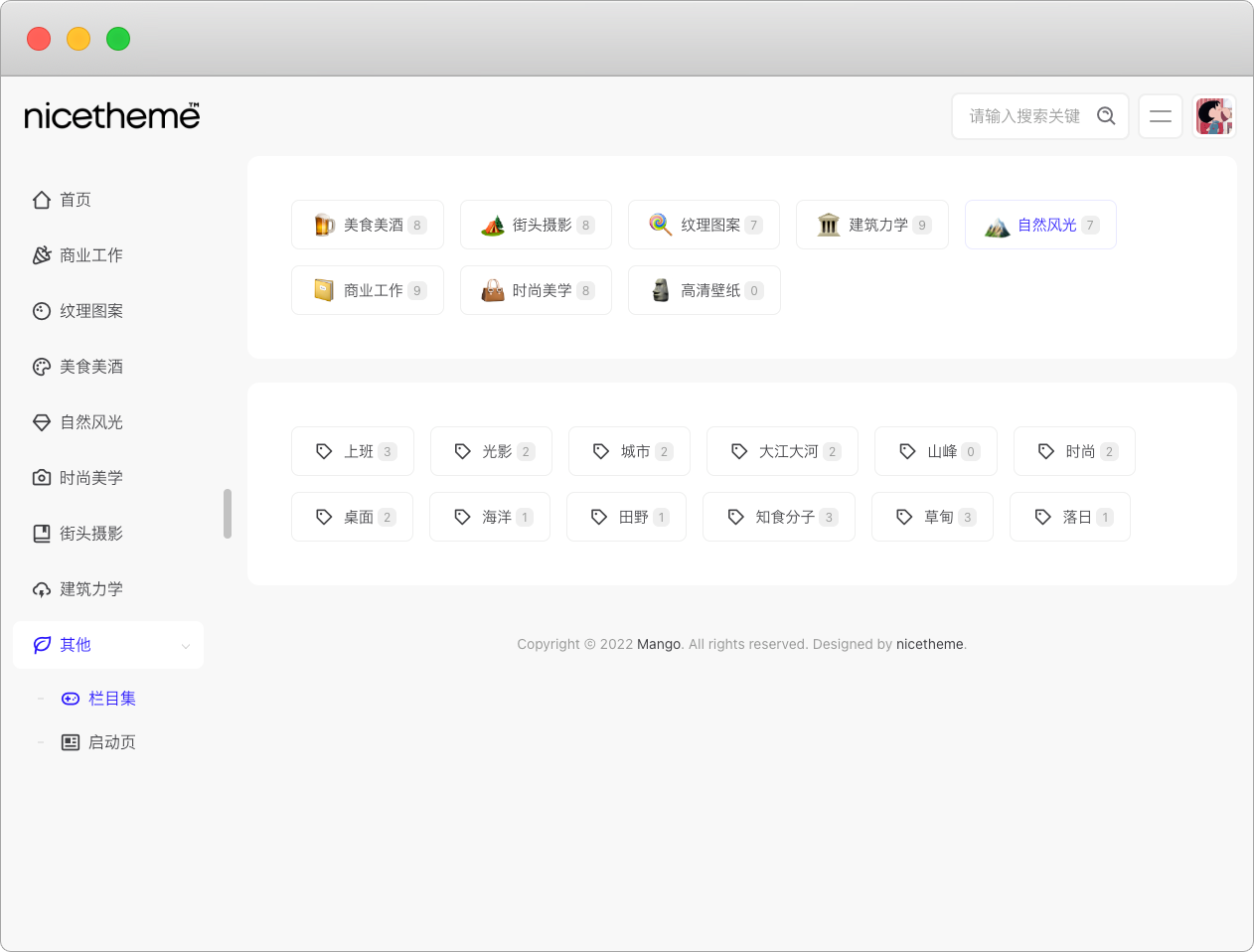Open the 自然风光 category card label
1254x952 pixels.
click(x=1047, y=225)
